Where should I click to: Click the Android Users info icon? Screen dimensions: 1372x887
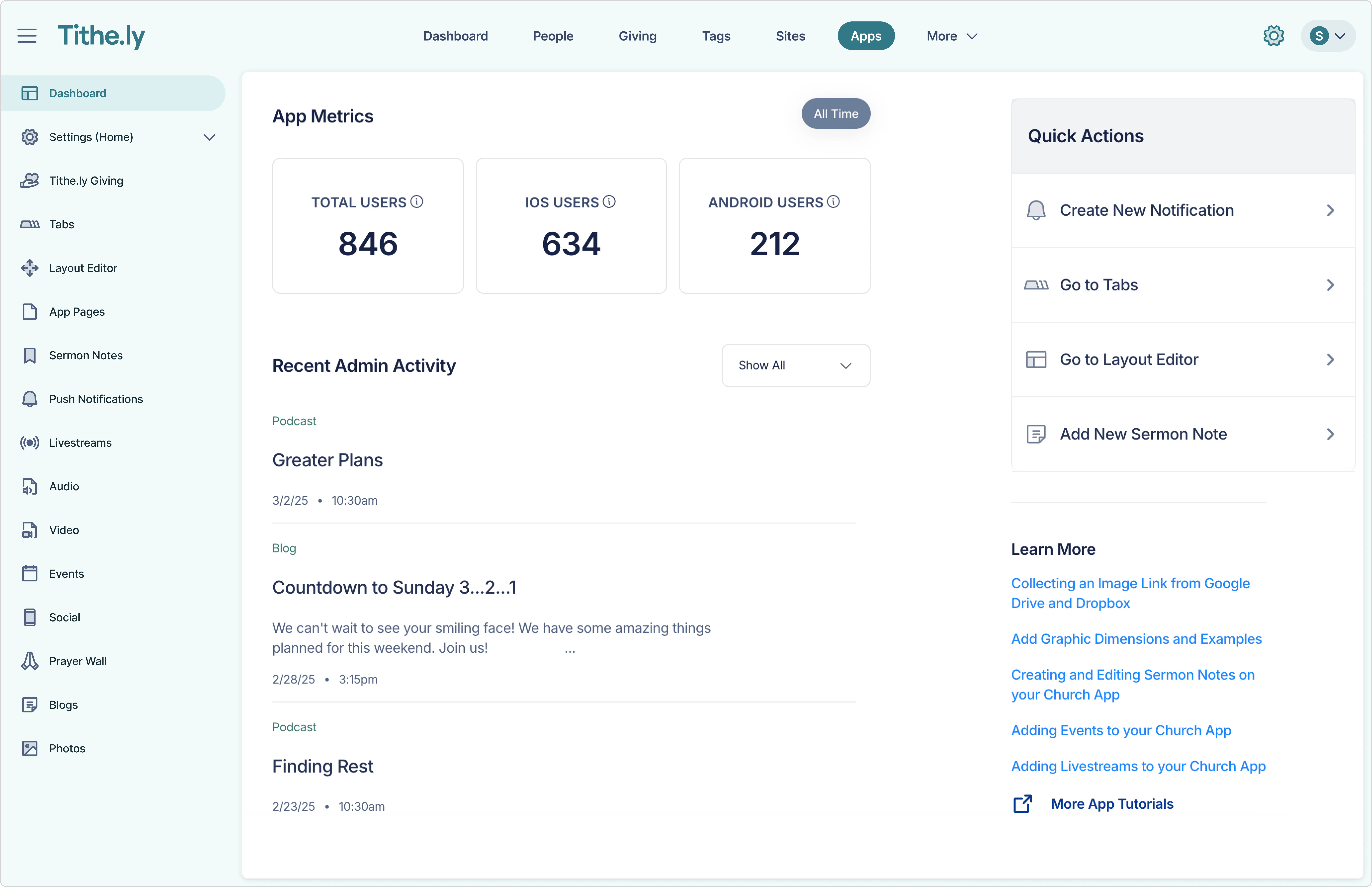pos(833,202)
